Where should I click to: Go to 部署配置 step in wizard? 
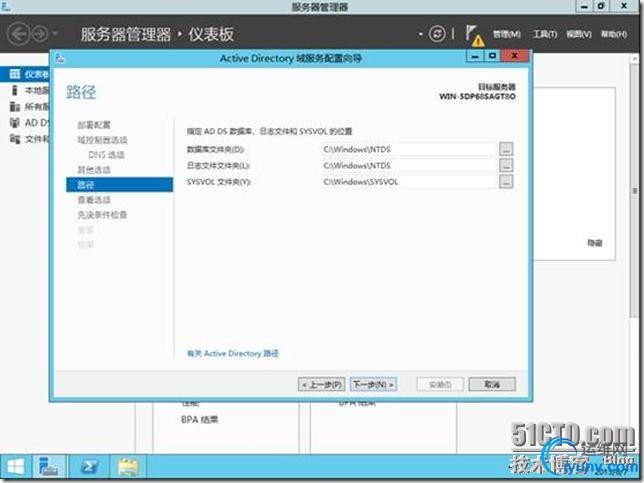point(94,125)
